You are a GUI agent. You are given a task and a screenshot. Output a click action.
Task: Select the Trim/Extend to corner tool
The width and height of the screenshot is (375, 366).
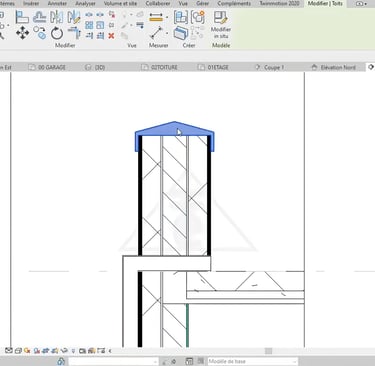click(74, 33)
